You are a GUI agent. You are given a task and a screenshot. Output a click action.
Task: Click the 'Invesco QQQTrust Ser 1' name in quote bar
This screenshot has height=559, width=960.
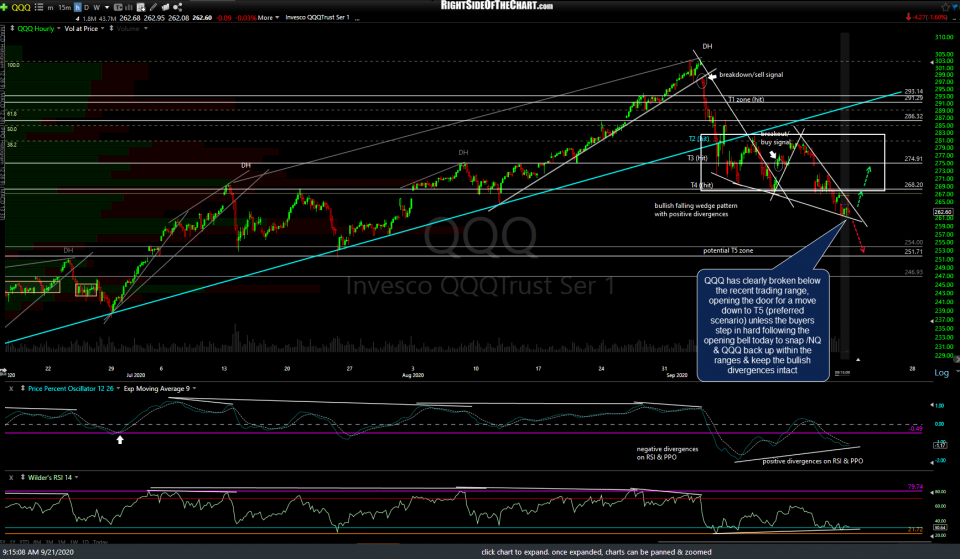pyautogui.click(x=317, y=17)
